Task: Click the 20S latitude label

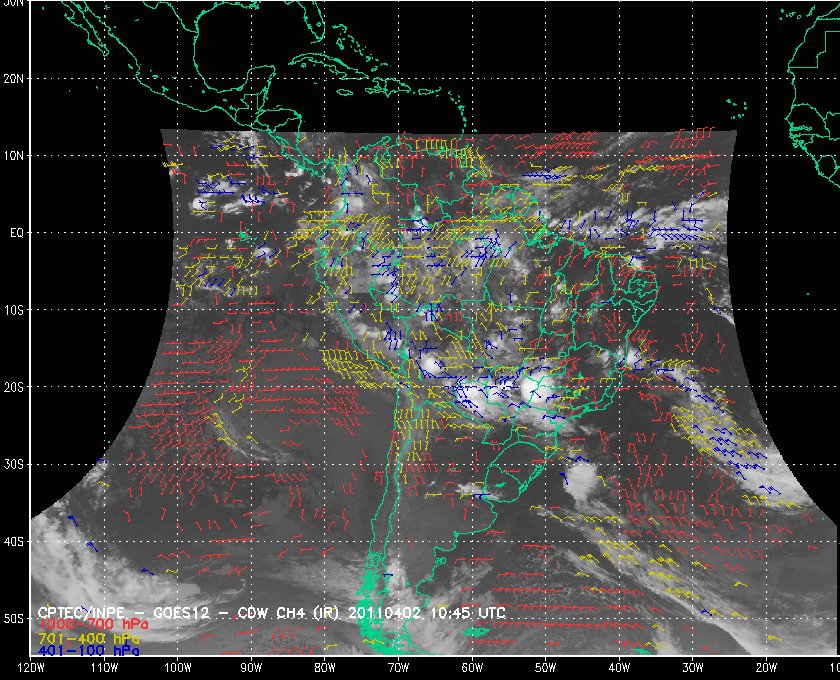Action: (15, 387)
